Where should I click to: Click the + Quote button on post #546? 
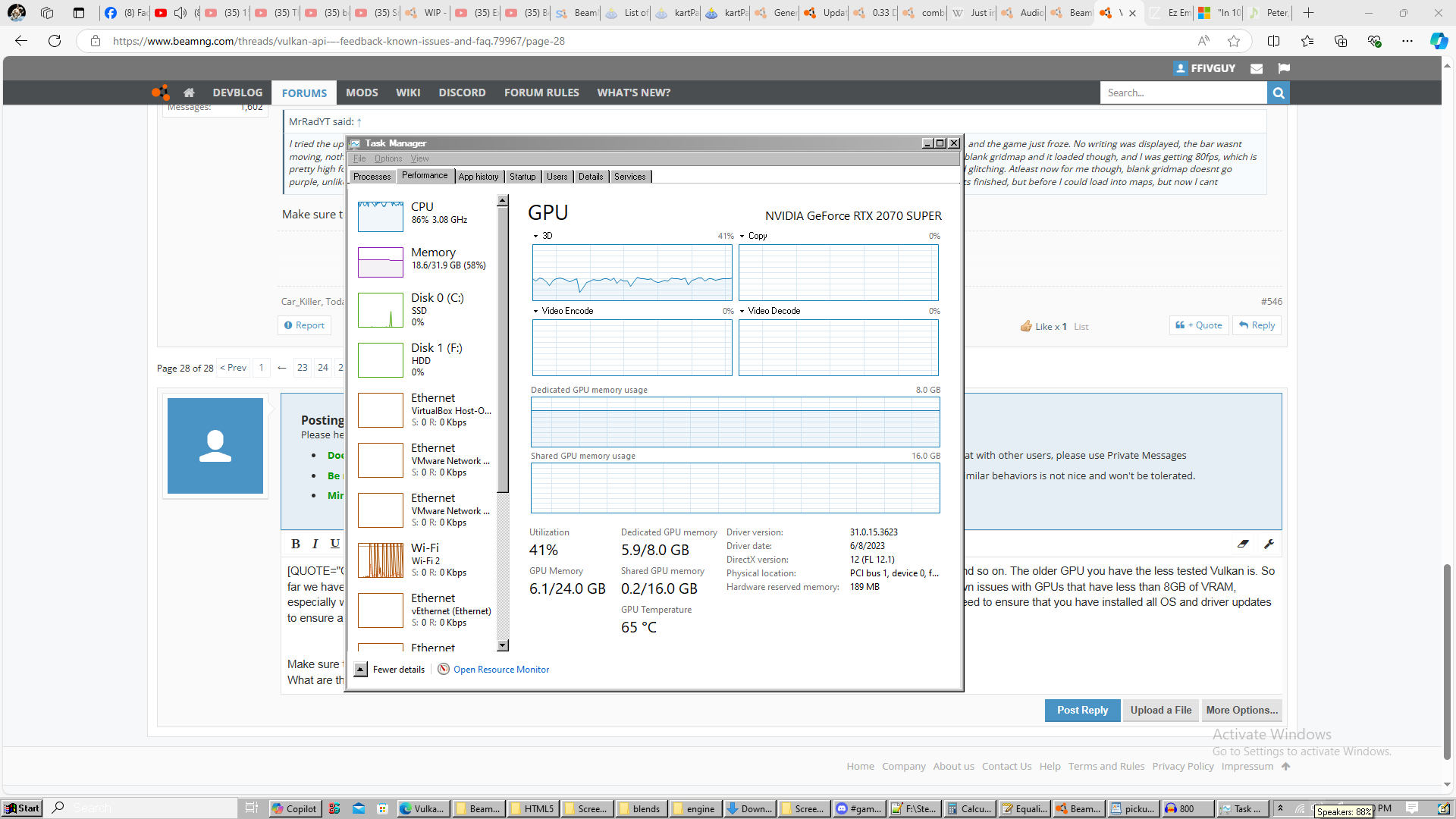click(1199, 325)
